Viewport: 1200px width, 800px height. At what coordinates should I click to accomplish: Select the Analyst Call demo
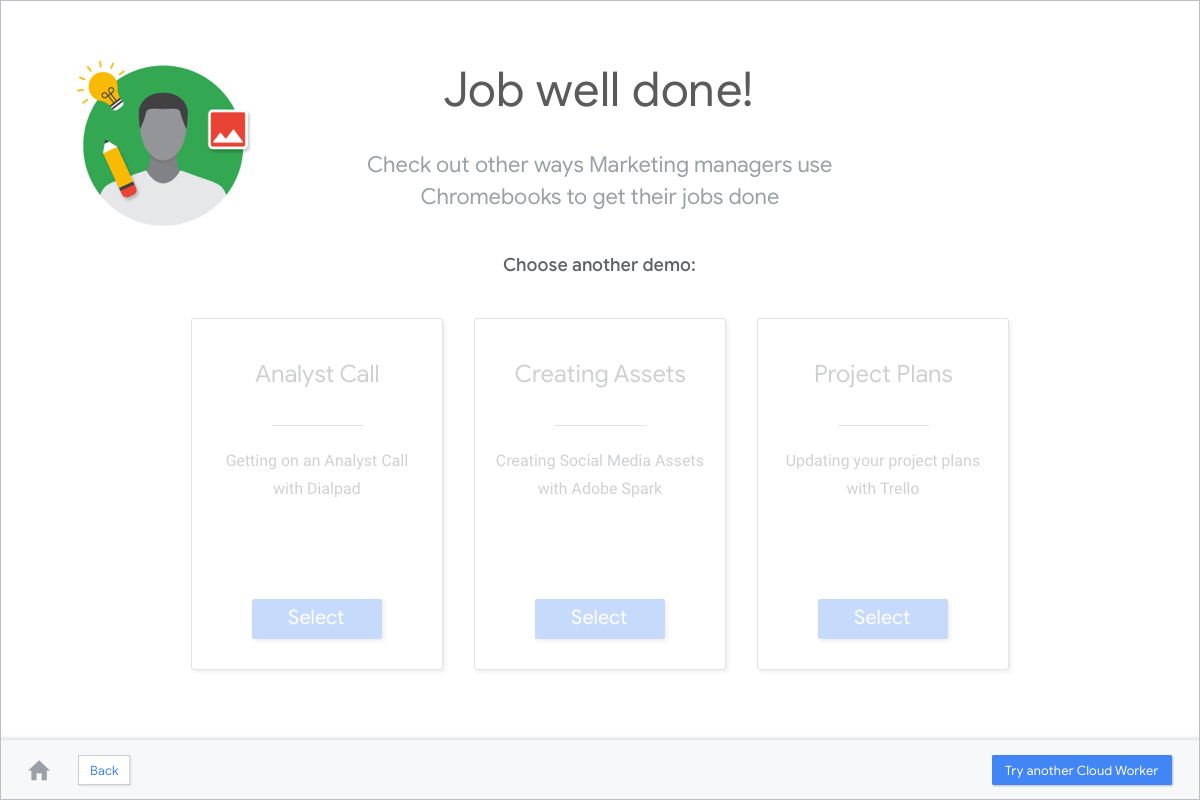(317, 618)
